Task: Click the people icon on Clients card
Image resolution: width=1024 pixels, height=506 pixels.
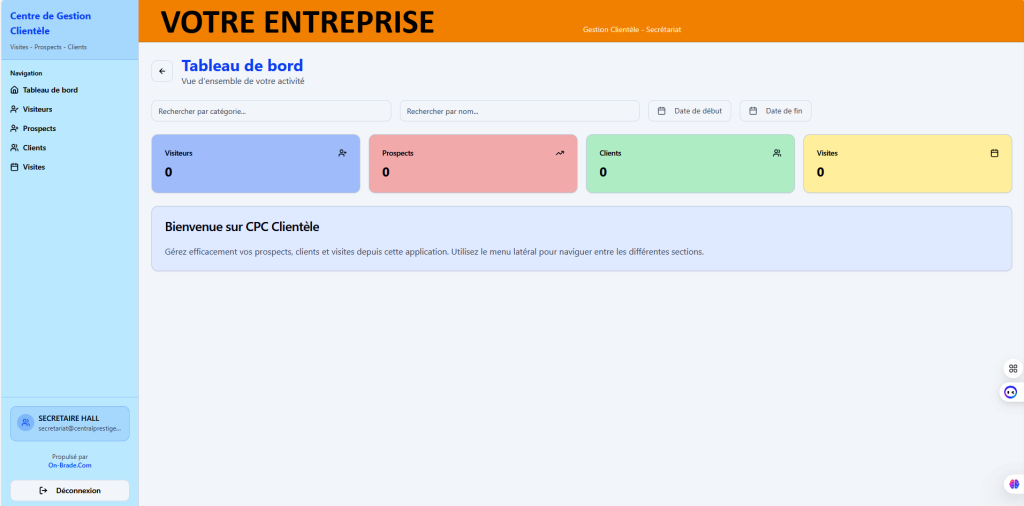Action: tap(777, 153)
